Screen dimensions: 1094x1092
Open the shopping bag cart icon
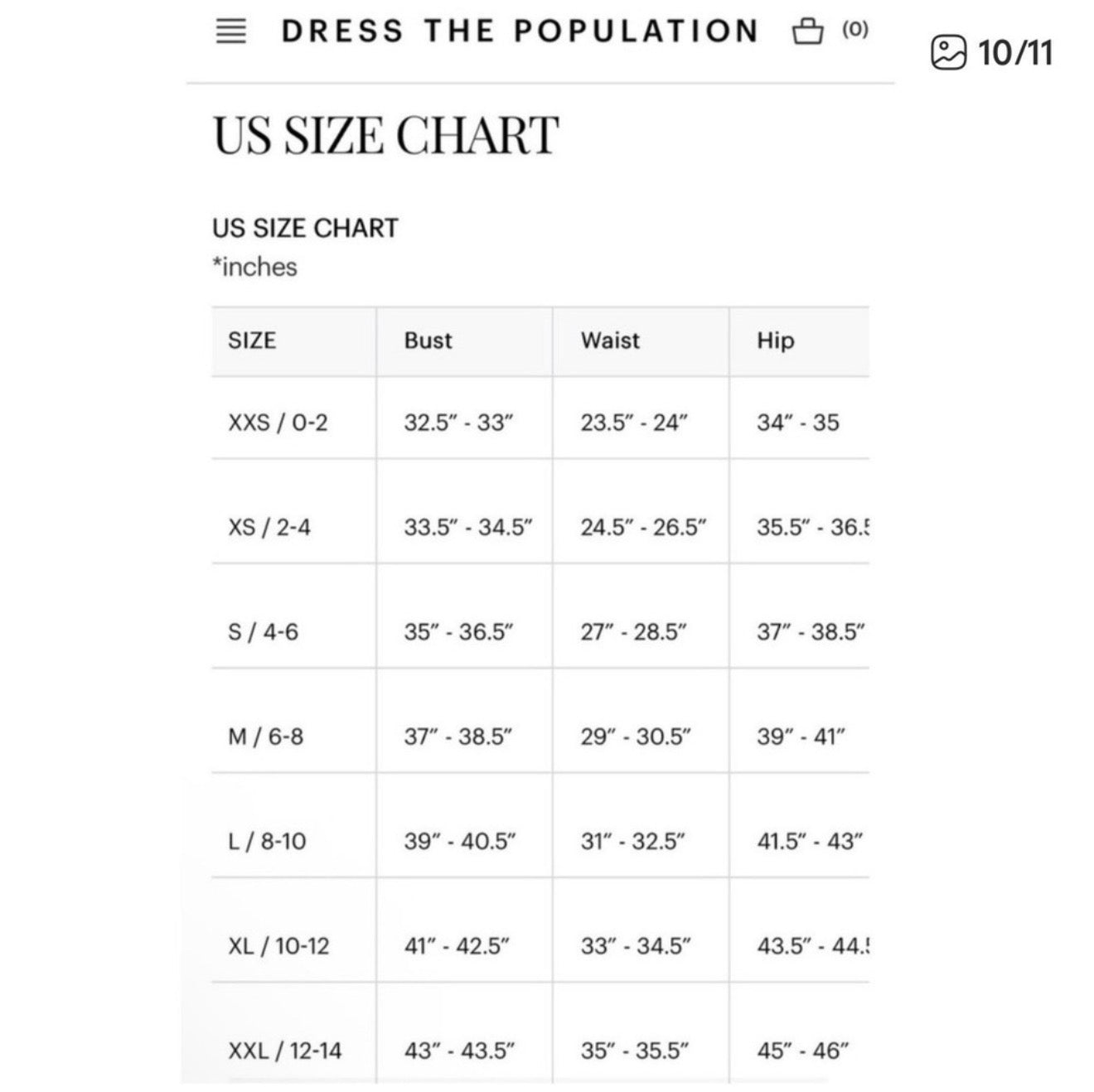[807, 31]
